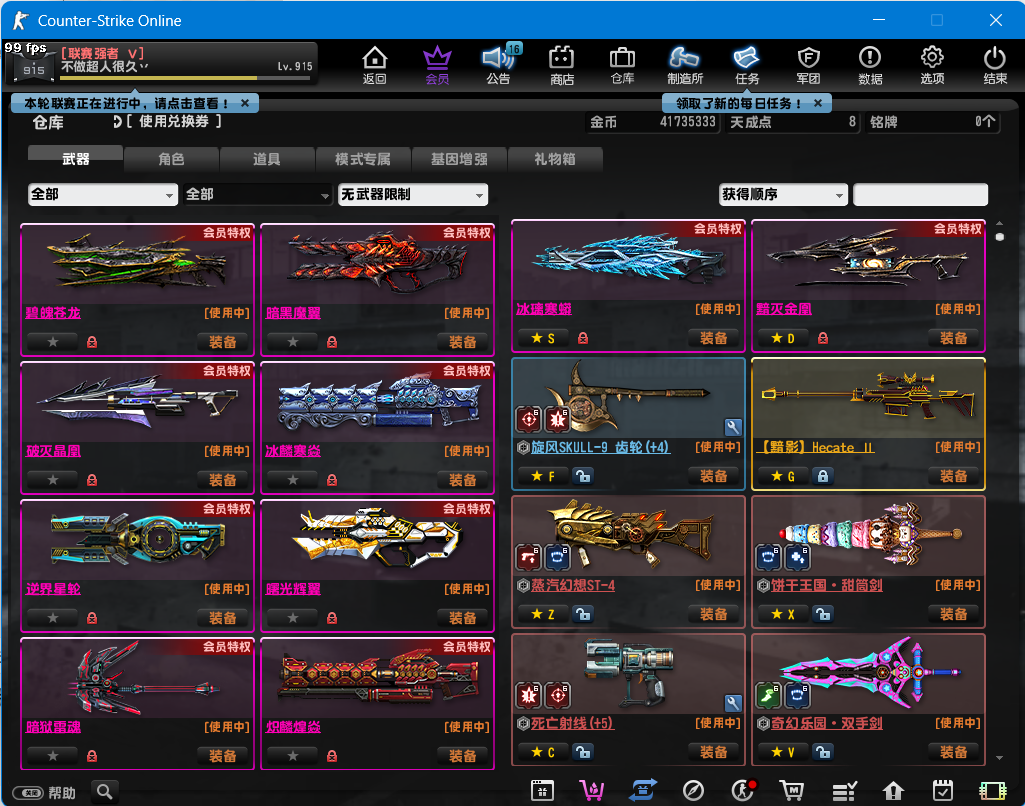
Task: Open the M shopping cart icon
Action: tap(792, 791)
